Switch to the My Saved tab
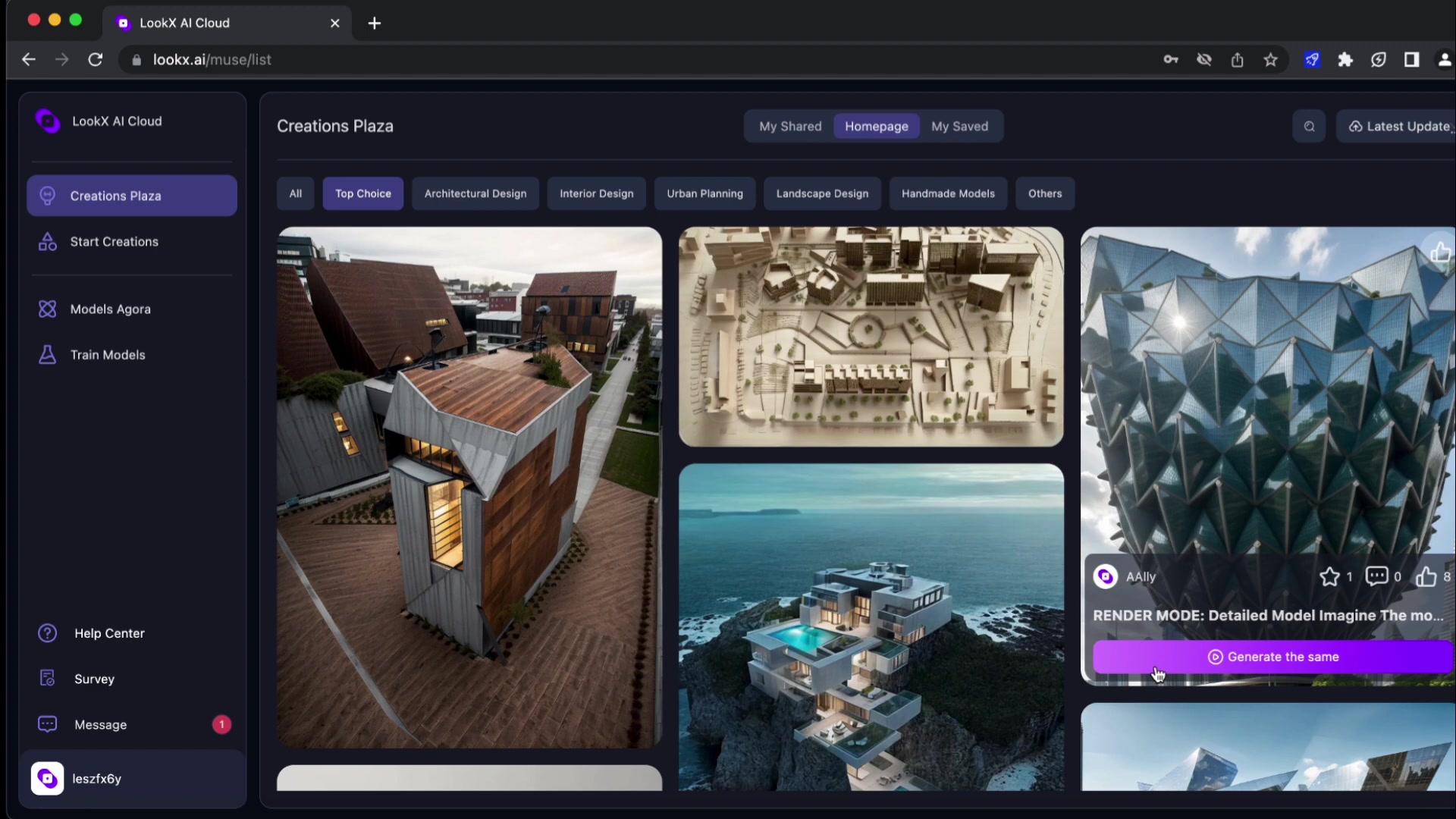The width and height of the screenshot is (1456, 819). click(x=959, y=126)
